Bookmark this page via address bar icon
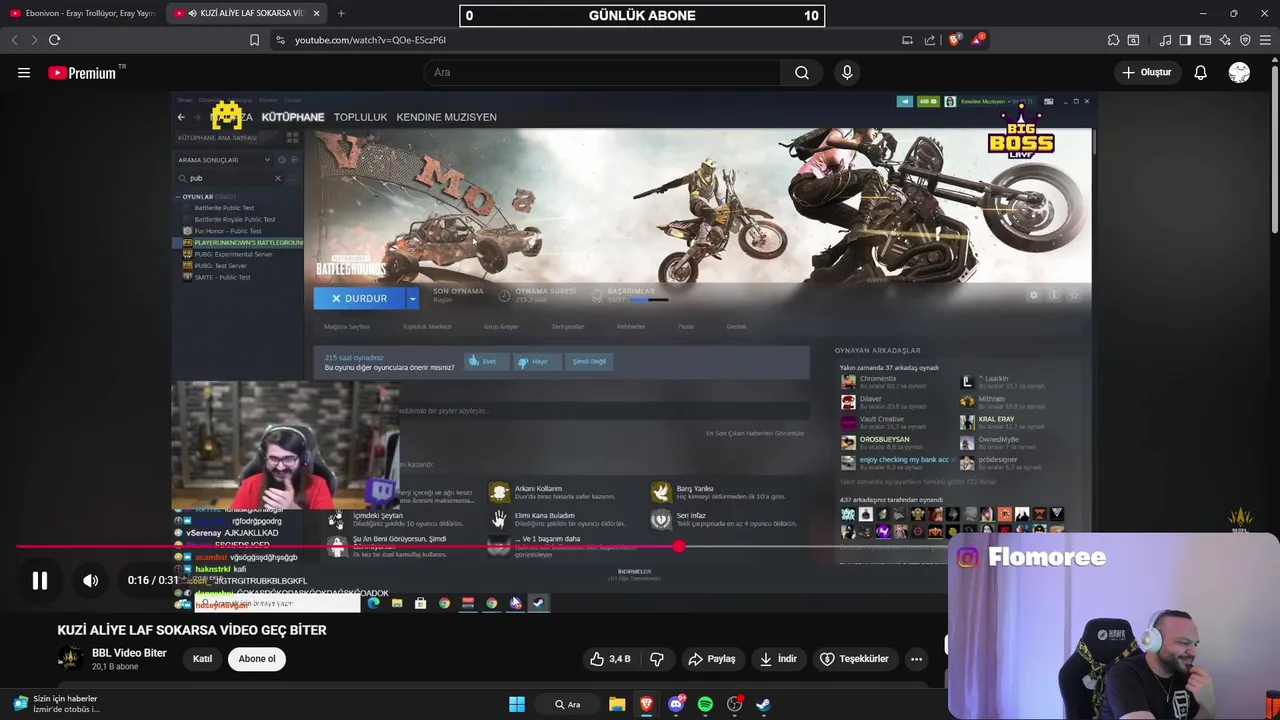Screen dimensions: 1280x720 coord(254,40)
